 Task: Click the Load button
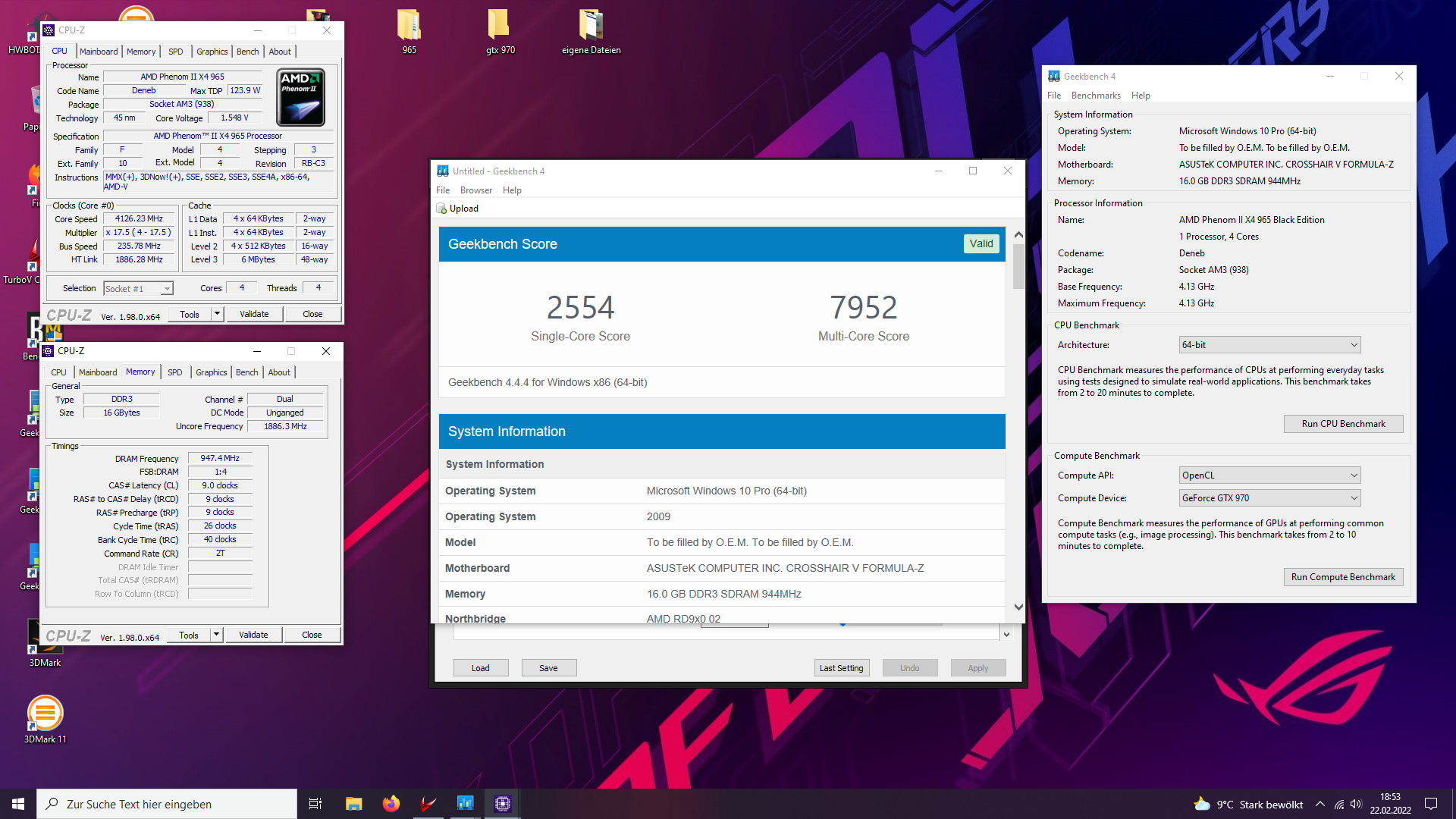[481, 668]
